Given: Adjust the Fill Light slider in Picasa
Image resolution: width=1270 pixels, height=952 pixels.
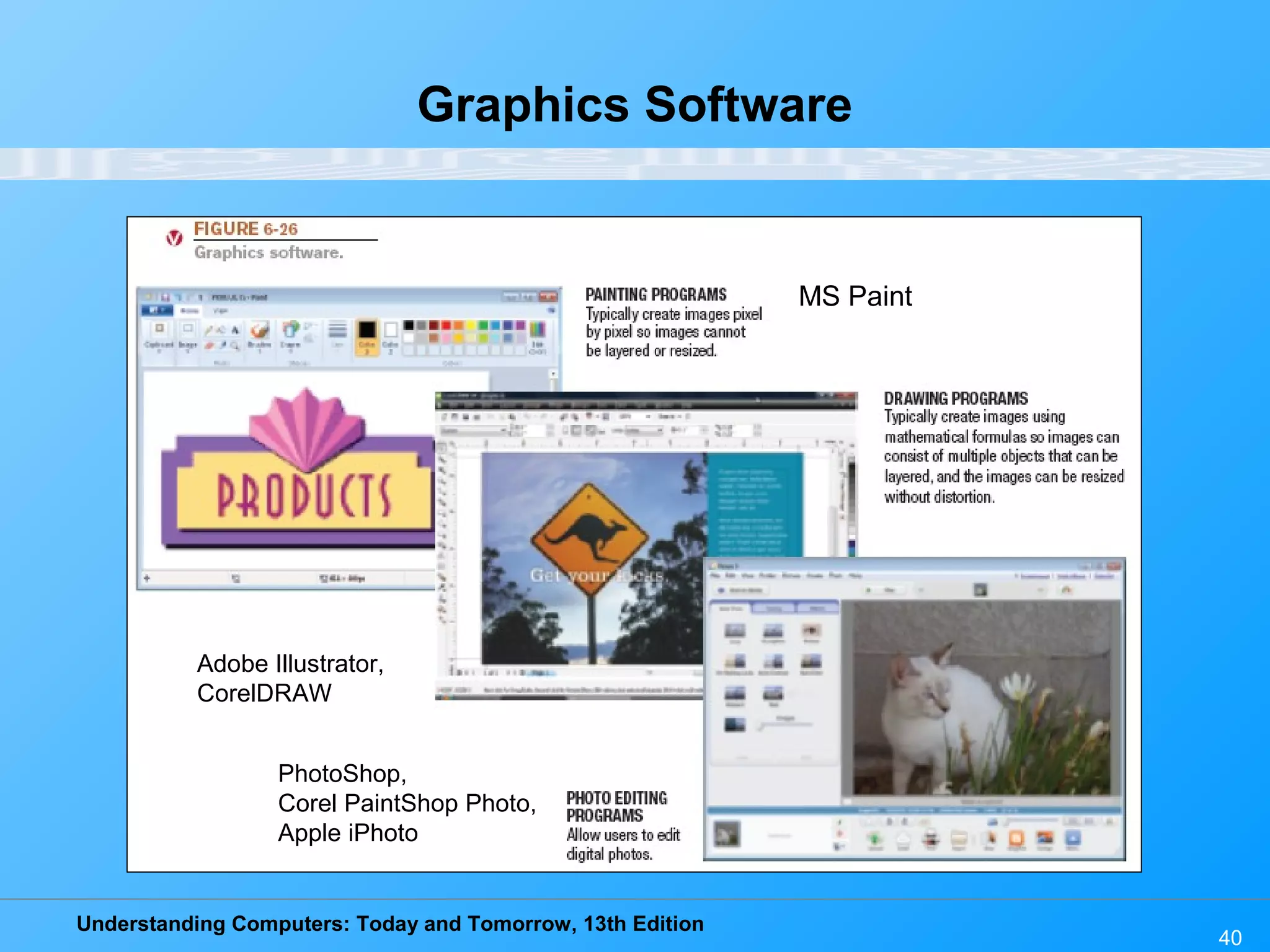Looking at the screenshot, I should [785, 725].
